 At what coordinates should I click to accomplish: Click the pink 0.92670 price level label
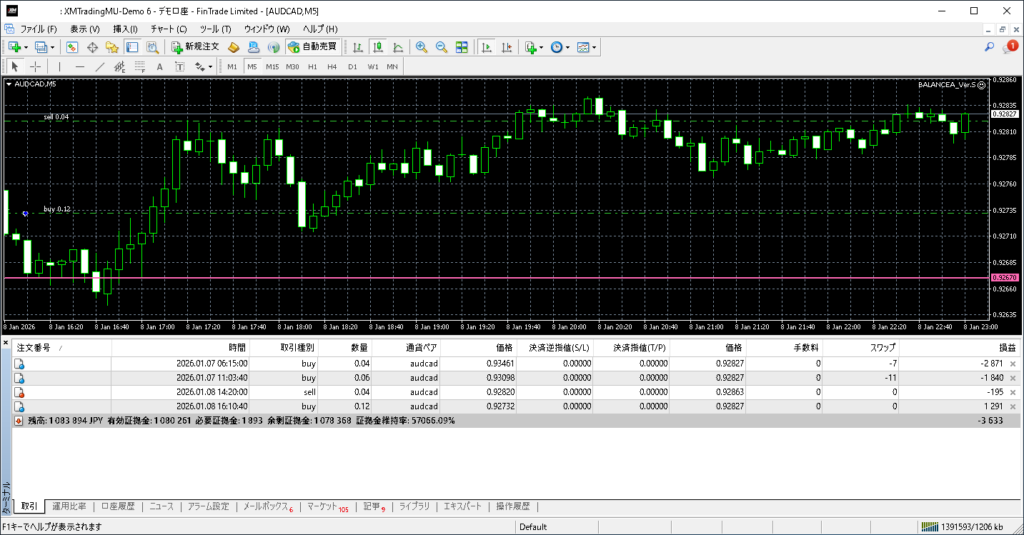(1003, 277)
